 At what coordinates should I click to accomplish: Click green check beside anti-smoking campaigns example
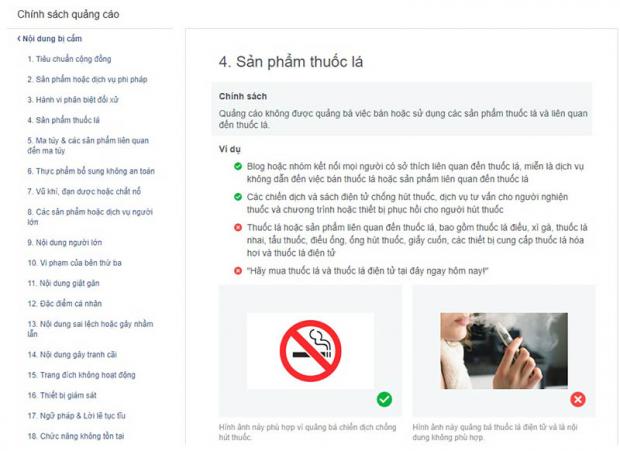tap(238, 197)
